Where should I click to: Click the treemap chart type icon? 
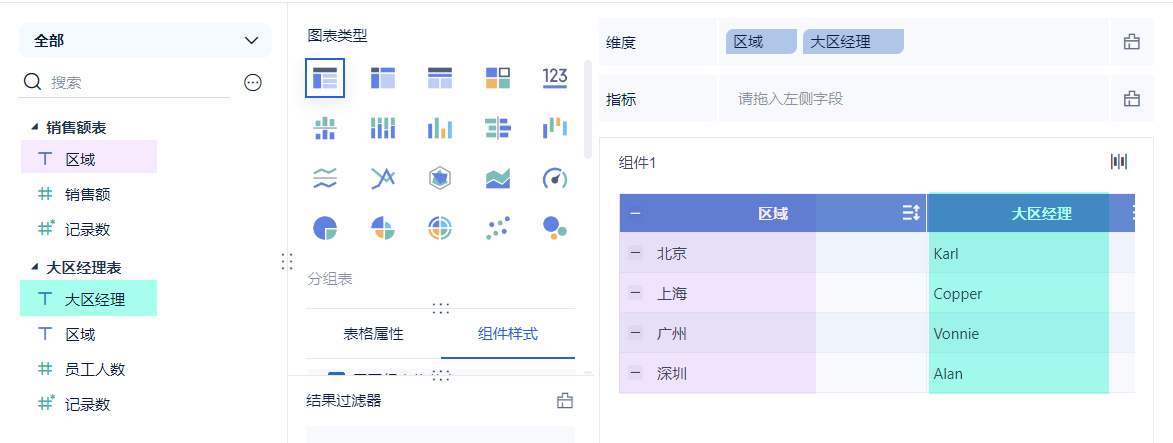498,77
